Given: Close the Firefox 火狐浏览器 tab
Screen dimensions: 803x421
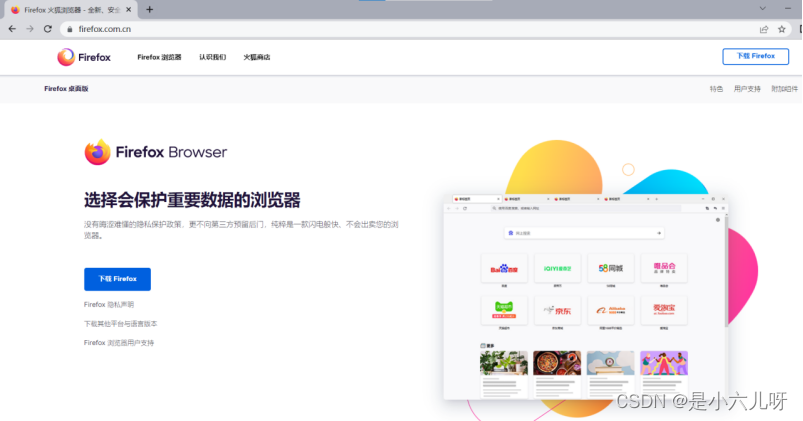Looking at the screenshot, I should [x=129, y=9].
